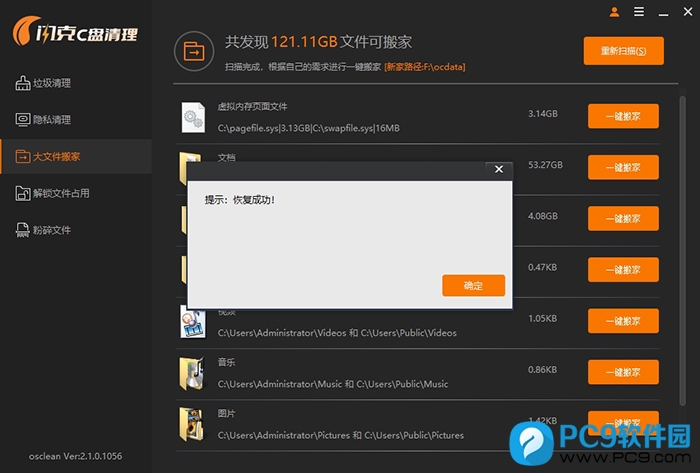The height and width of the screenshot is (473, 700).
Task: Click the osclean Ver:2.1.0.1056 text
Action: pos(75,456)
